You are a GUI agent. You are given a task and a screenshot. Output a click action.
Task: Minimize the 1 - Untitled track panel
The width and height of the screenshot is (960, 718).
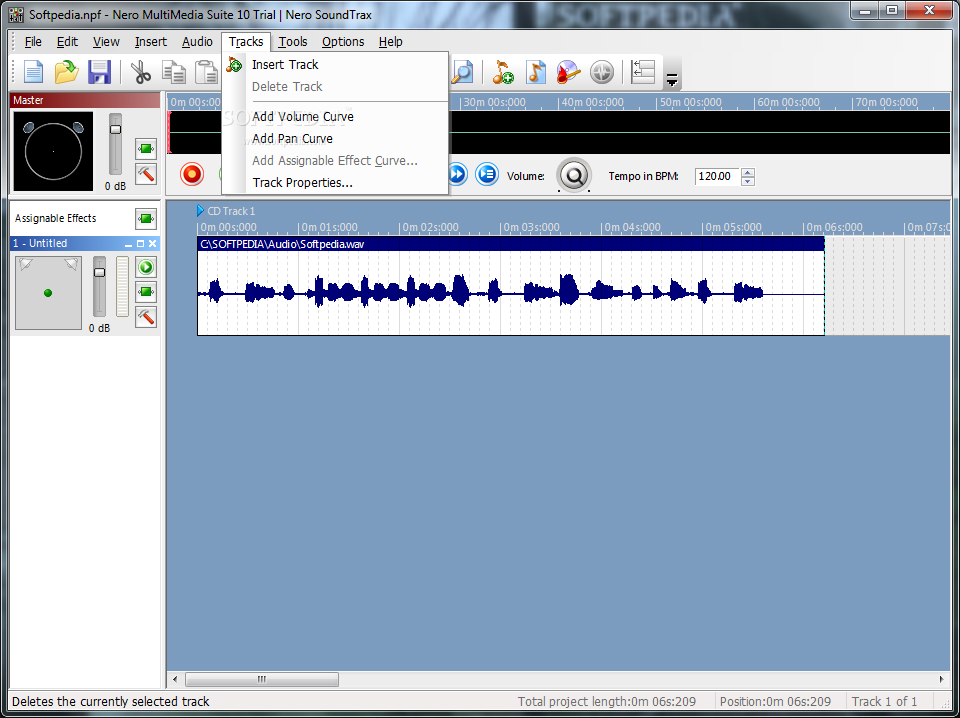point(129,244)
